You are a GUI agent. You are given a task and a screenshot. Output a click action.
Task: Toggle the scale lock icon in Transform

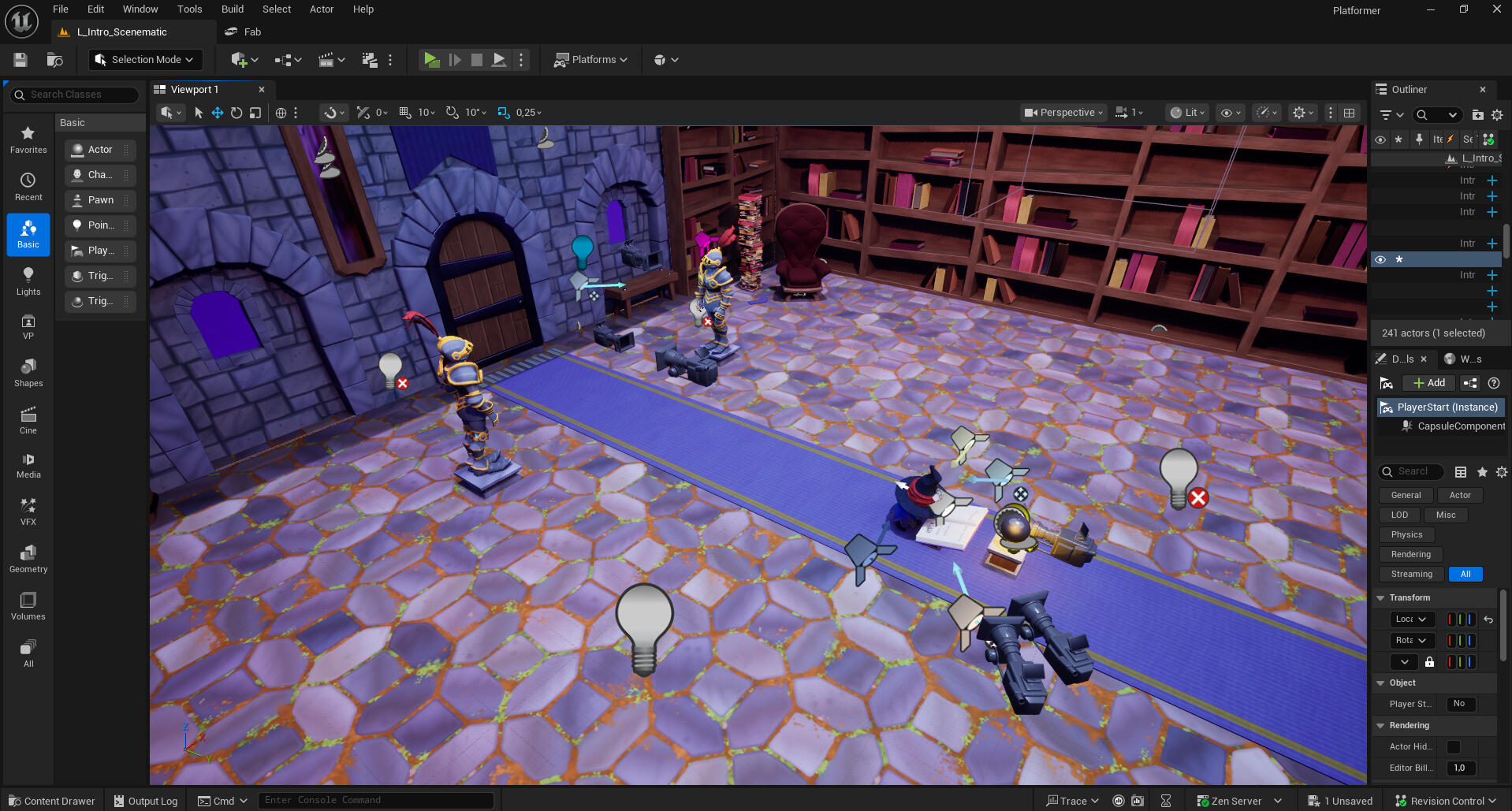[x=1429, y=662]
